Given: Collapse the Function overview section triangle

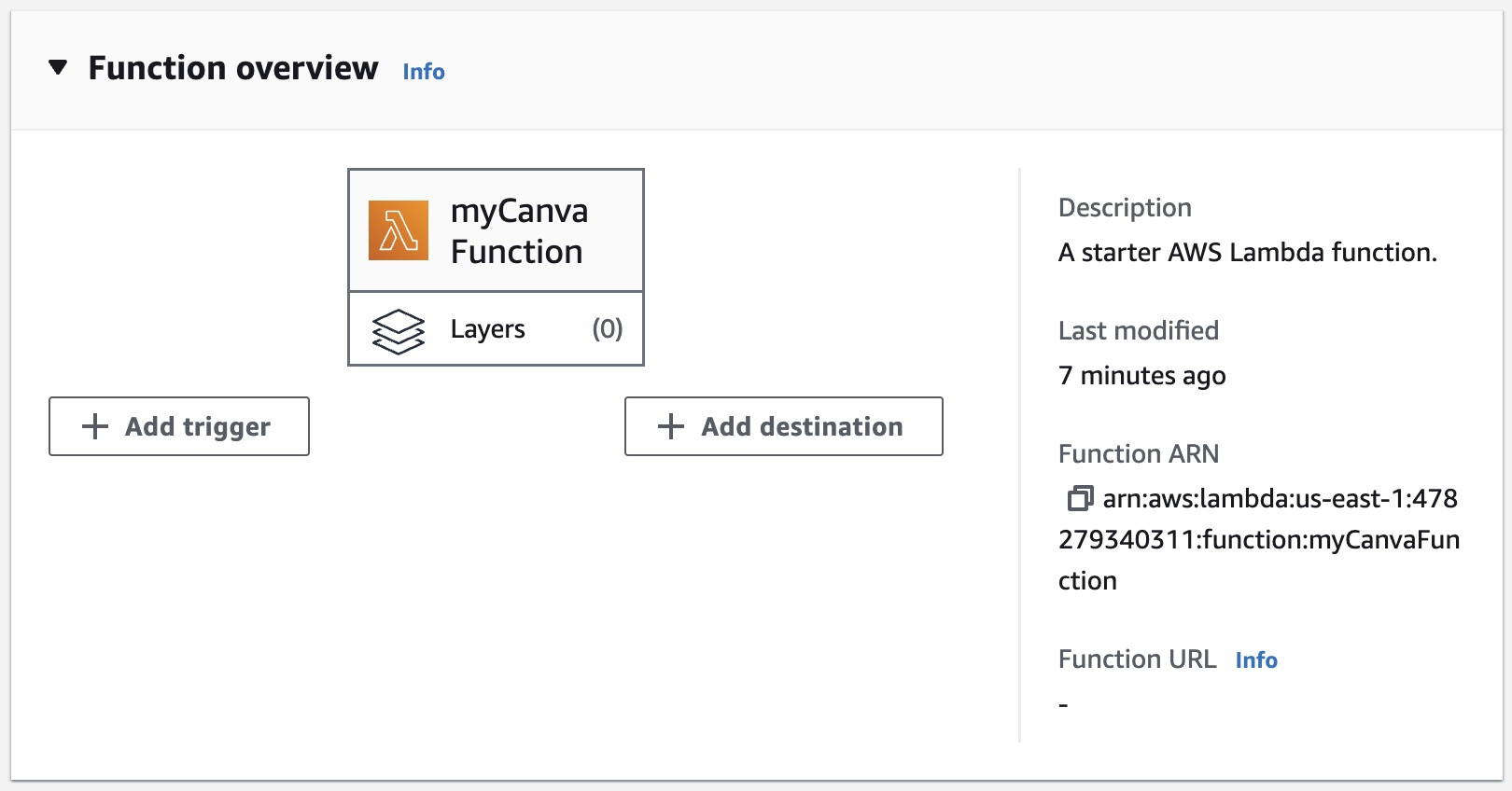Looking at the screenshot, I should click(58, 67).
